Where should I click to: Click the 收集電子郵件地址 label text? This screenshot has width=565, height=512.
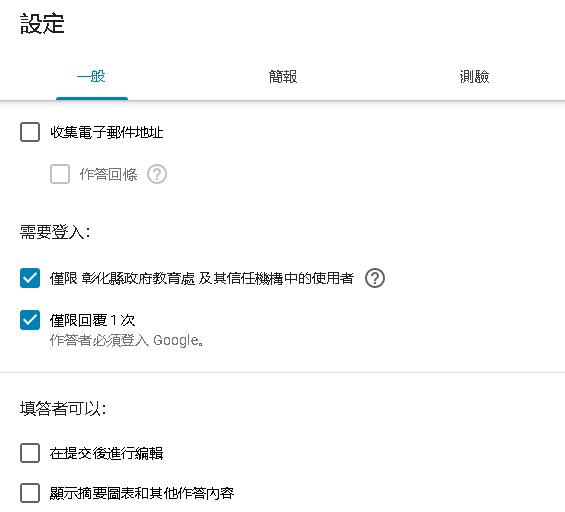point(107,132)
